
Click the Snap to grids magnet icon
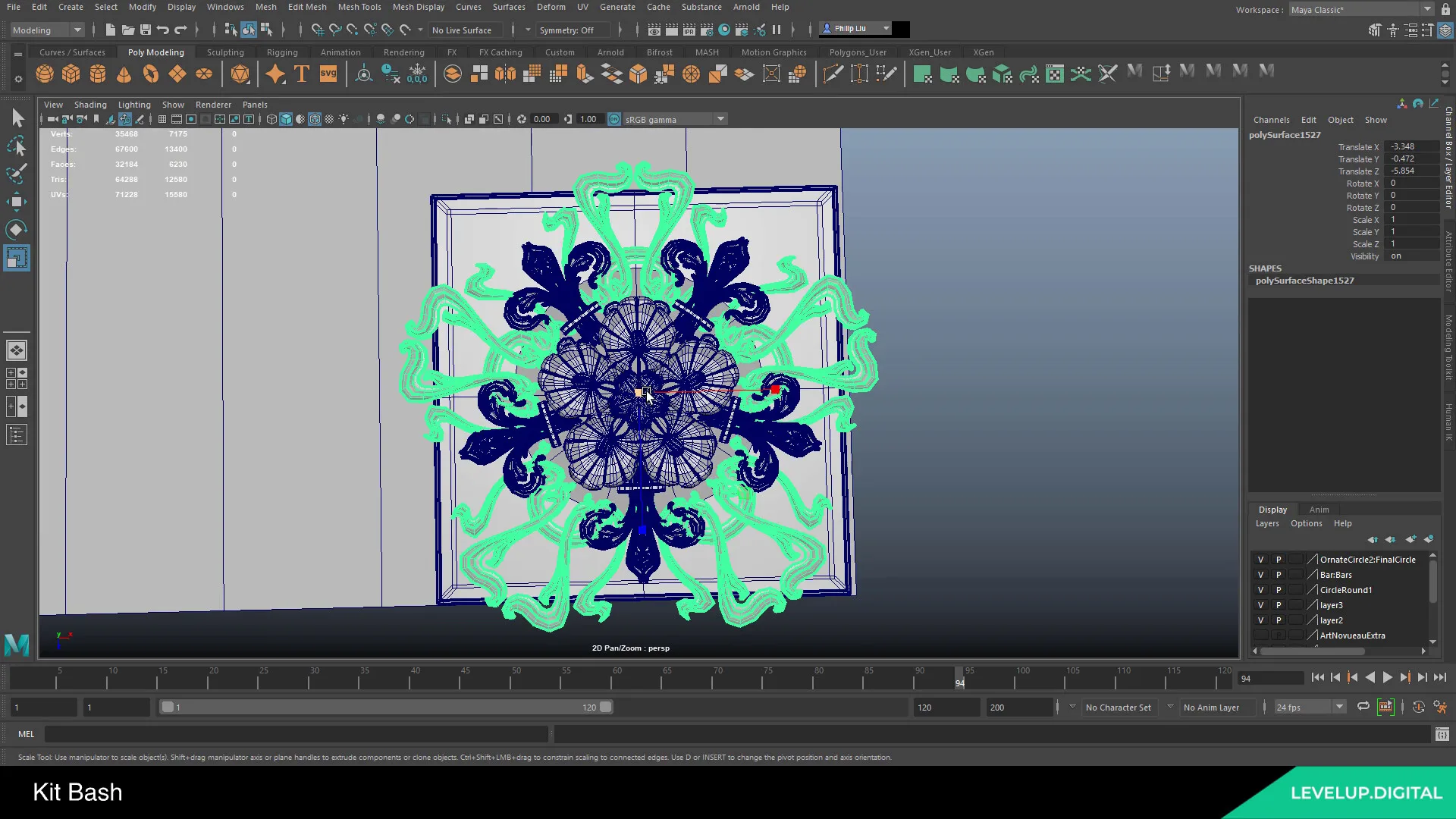tap(316, 30)
